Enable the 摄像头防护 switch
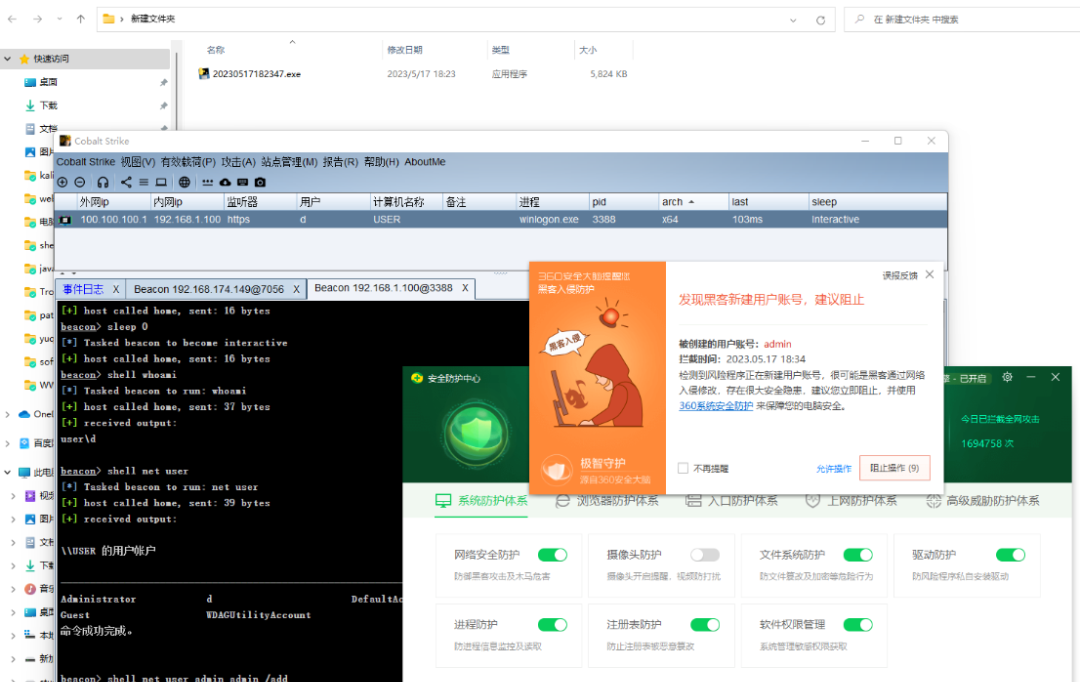This screenshot has width=1080, height=682. pos(705,555)
